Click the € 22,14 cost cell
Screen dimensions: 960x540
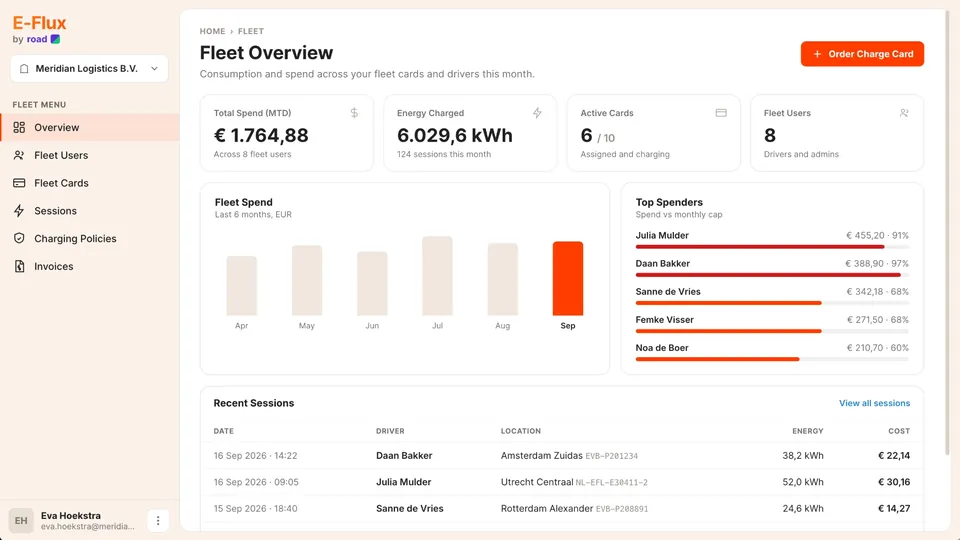coord(894,456)
